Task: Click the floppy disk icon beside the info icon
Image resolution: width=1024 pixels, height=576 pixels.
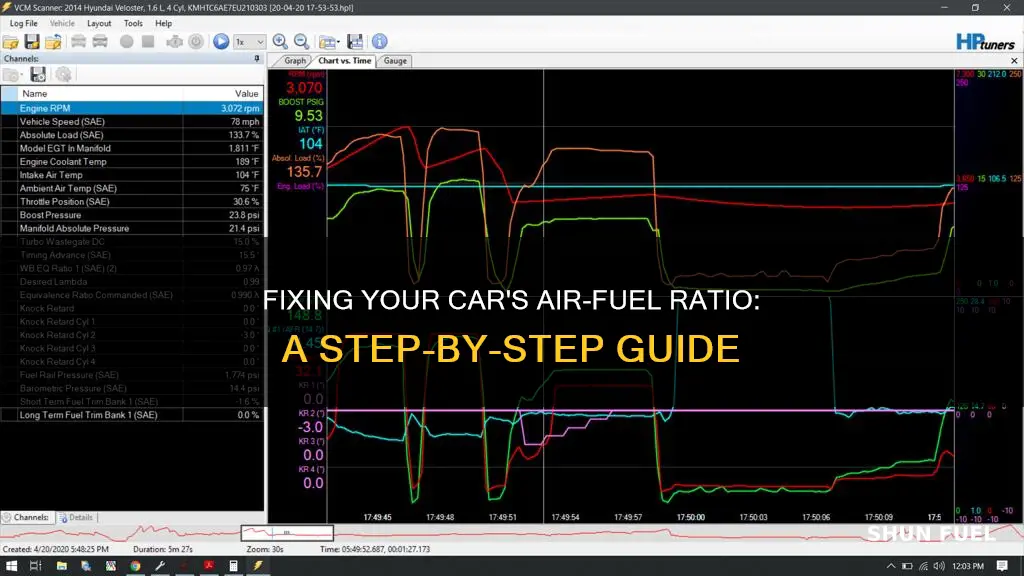Action: point(355,42)
